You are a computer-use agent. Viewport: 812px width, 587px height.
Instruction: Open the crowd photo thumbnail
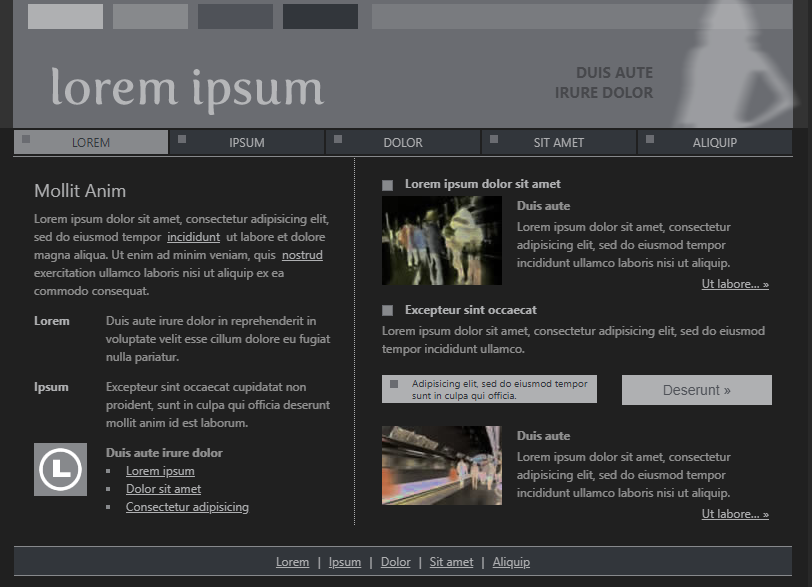[441, 241]
